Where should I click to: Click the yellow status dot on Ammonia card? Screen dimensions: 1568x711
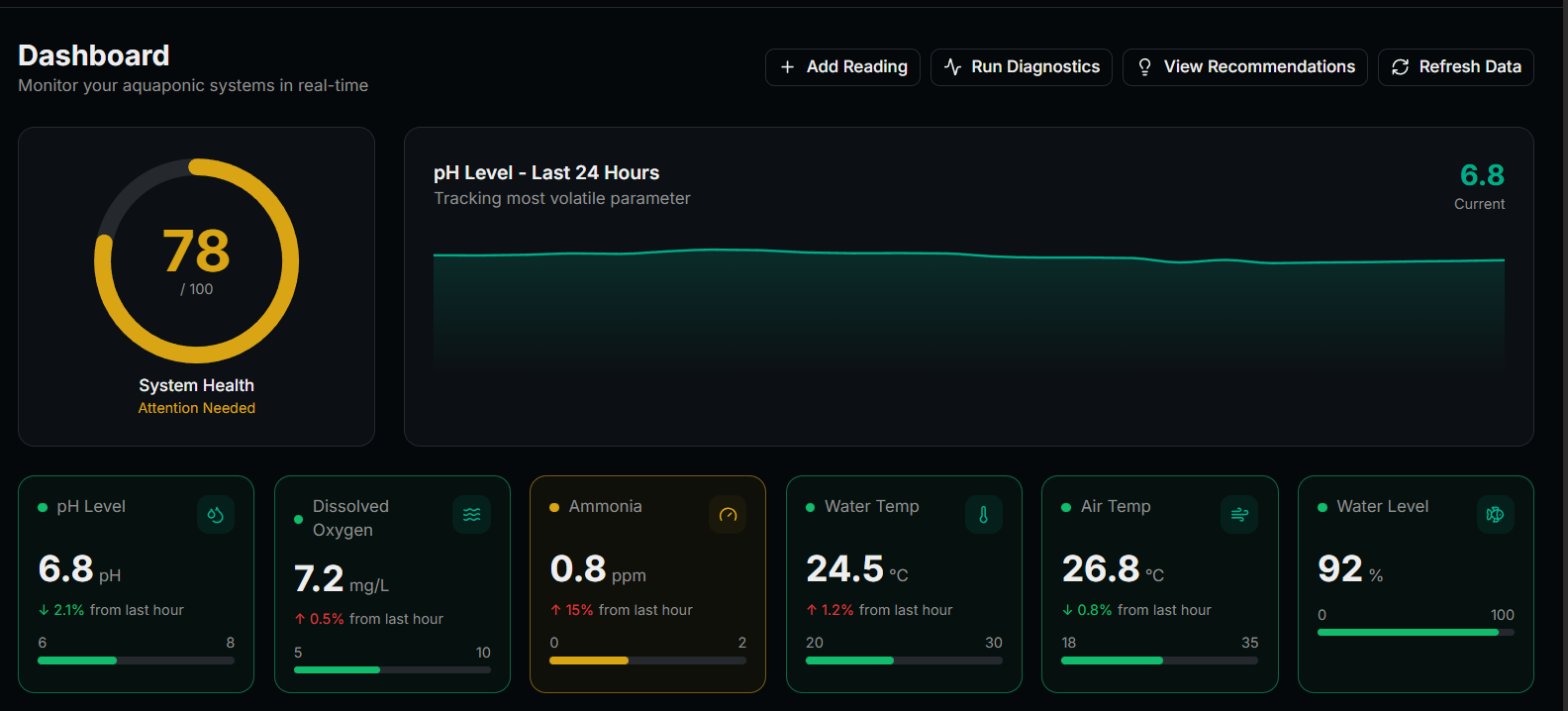(554, 508)
